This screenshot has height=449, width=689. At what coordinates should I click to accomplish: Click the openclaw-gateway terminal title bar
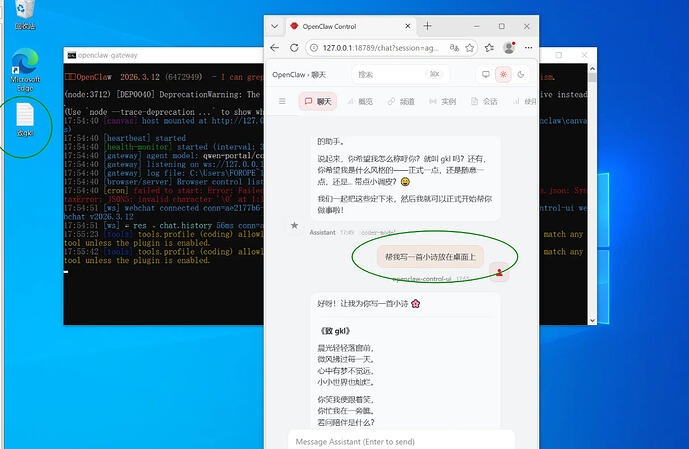tap(165, 55)
